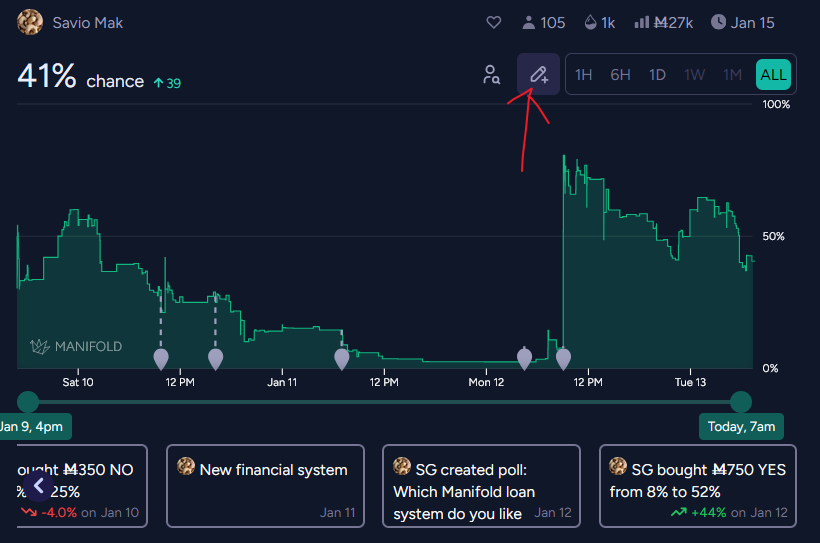Select the 1H time range
The width and height of the screenshot is (820, 543).
click(x=584, y=74)
